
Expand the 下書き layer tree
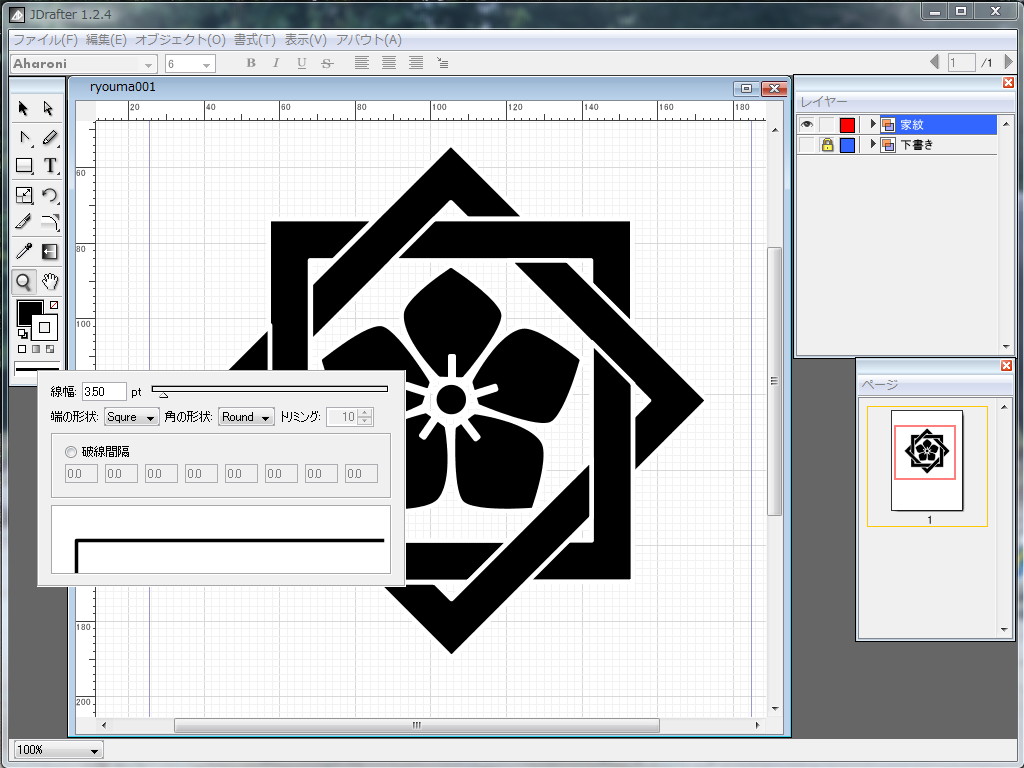873,145
